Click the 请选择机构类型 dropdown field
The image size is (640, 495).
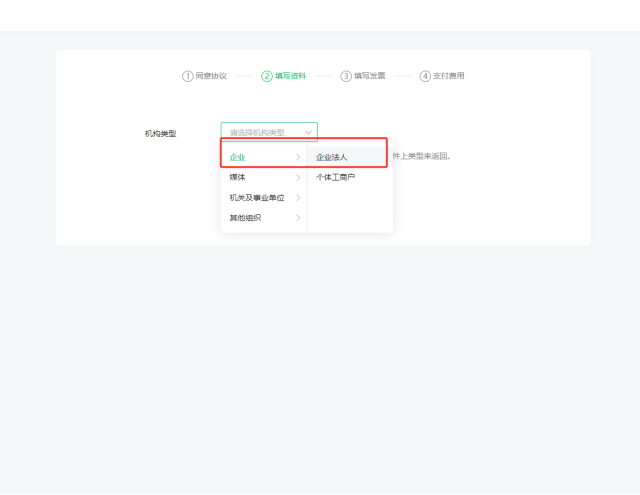(269, 132)
